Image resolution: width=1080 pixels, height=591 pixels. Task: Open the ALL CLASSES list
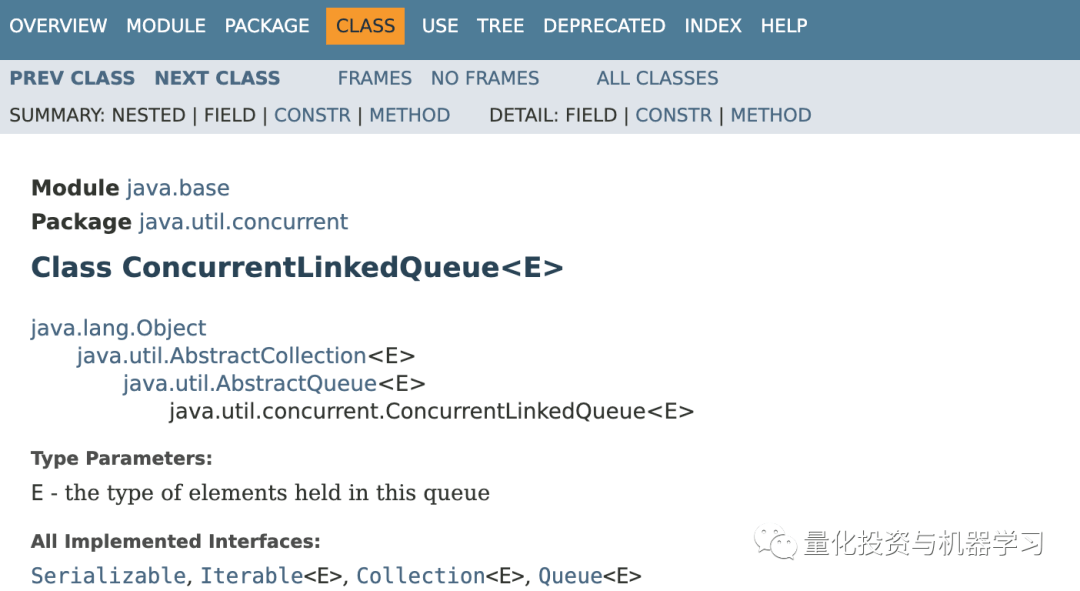(657, 78)
